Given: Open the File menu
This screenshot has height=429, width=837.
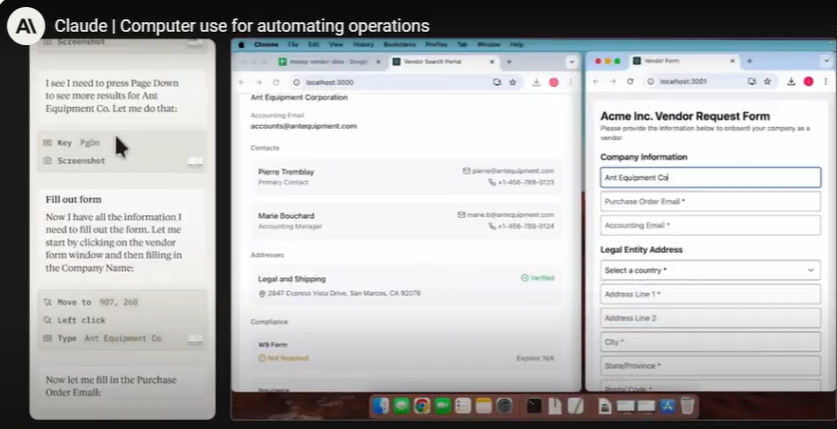Looking at the screenshot, I should click(293, 45).
